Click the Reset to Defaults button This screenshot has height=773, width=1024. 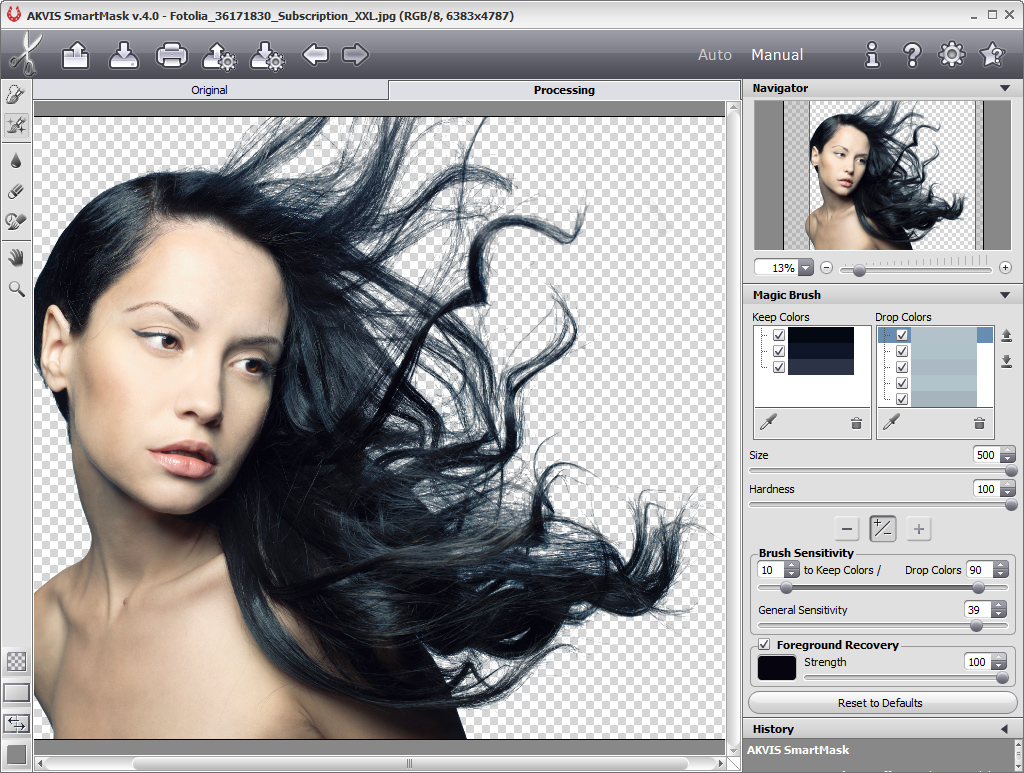(880, 703)
